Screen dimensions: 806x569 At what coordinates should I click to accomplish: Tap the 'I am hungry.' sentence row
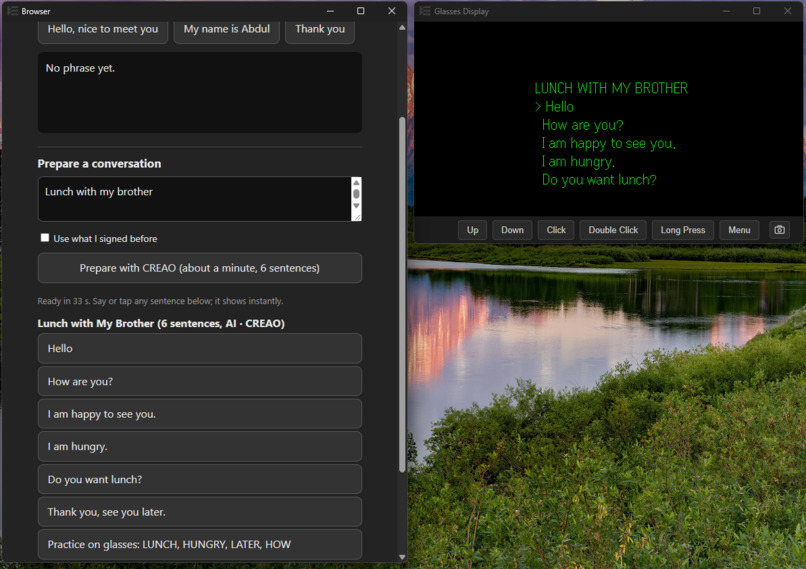199,447
